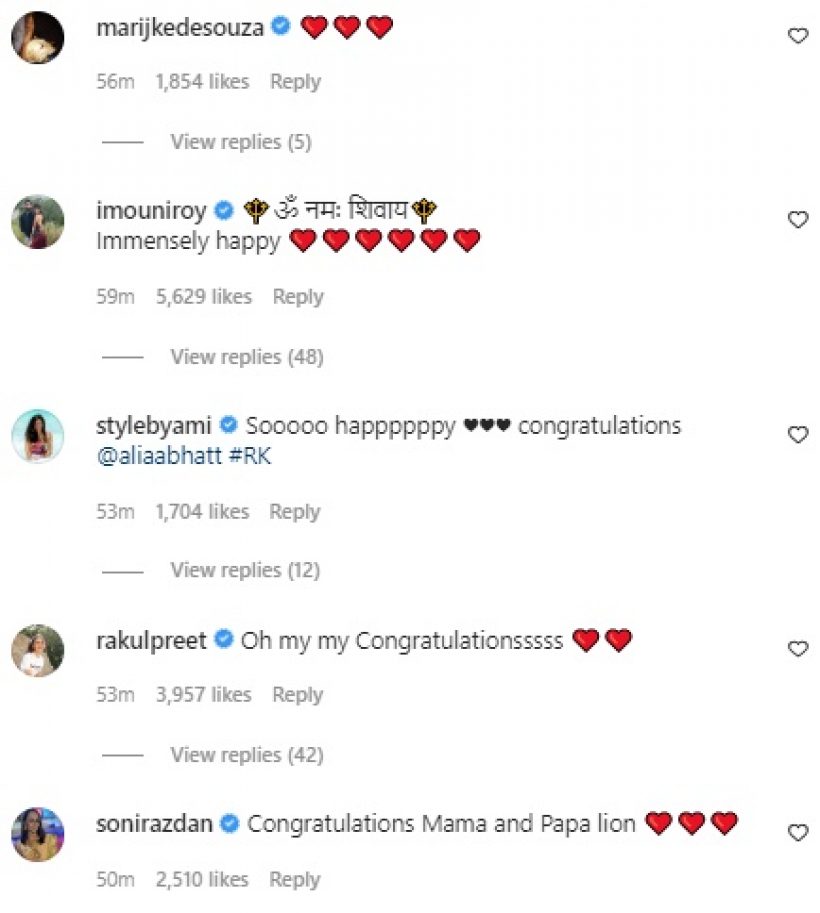Expand the 5 replies under marijkedesouza
The height and width of the screenshot is (913, 820).
point(240,142)
